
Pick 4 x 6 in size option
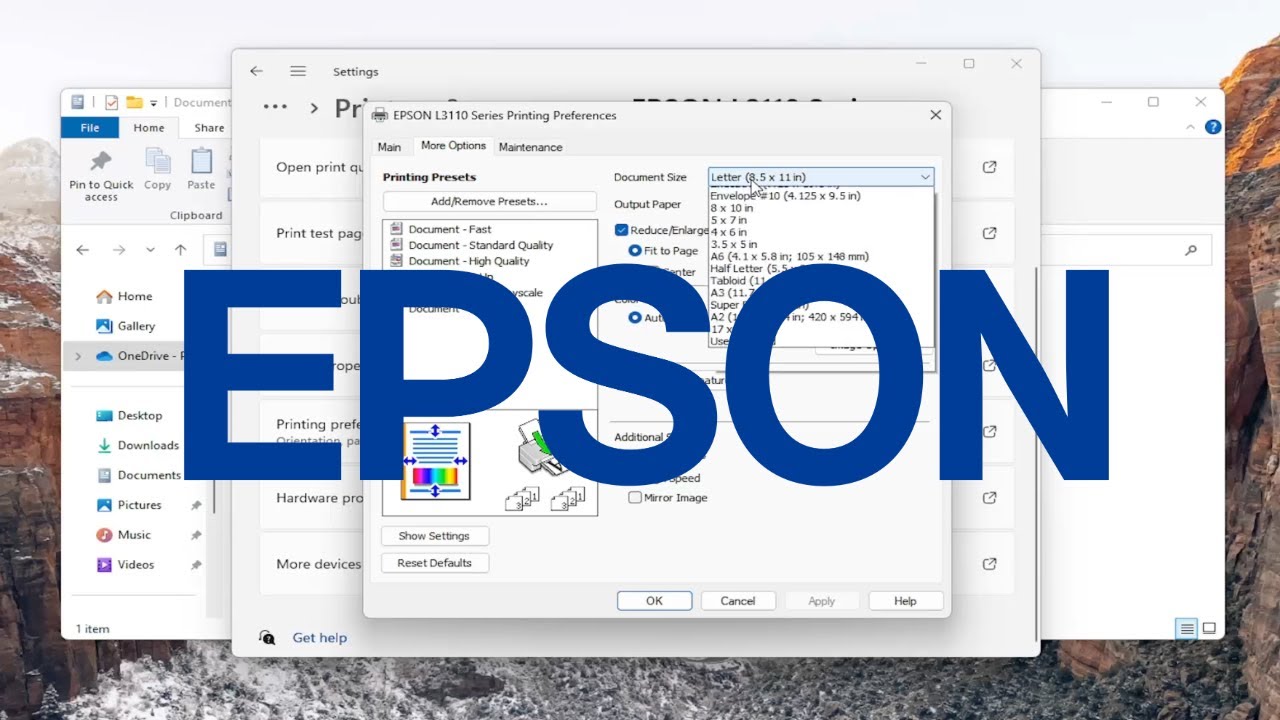pyautogui.click(x=729, y=232)
